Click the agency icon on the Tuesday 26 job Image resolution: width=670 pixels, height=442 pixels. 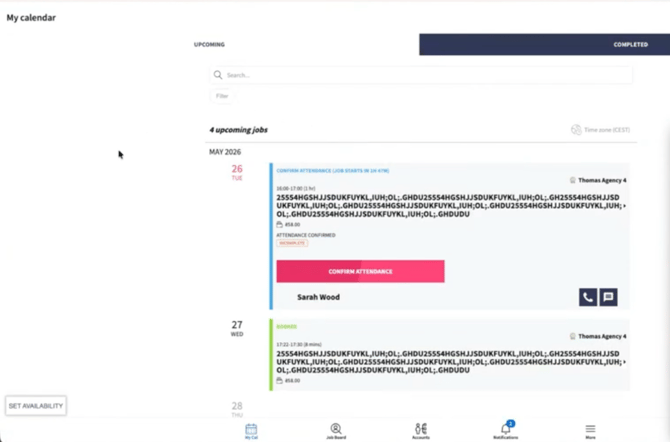click(x=573, y=180)
